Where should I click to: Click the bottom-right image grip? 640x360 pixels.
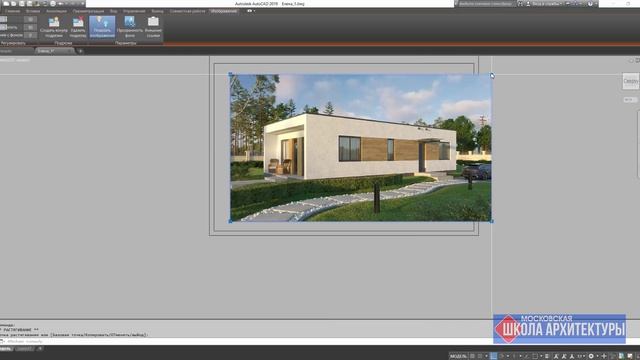(x=491, y=221)
